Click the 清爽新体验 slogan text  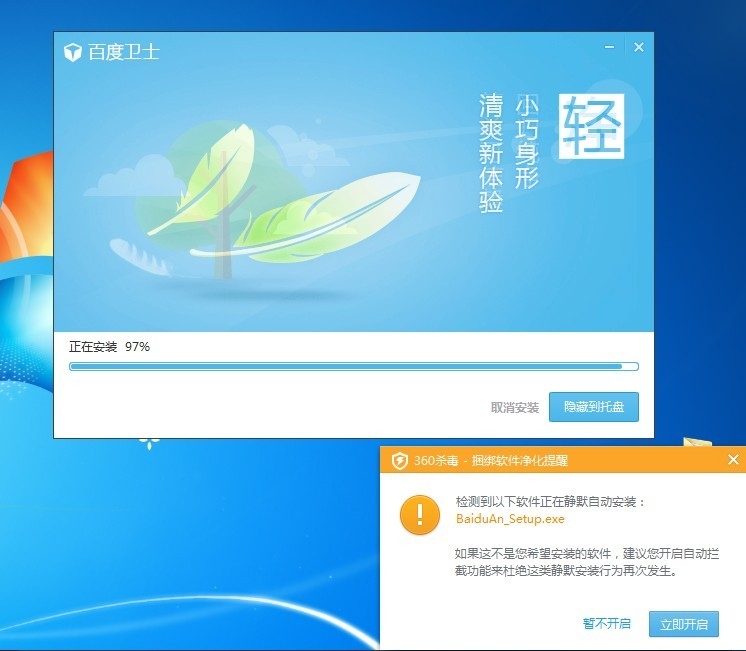491,154
